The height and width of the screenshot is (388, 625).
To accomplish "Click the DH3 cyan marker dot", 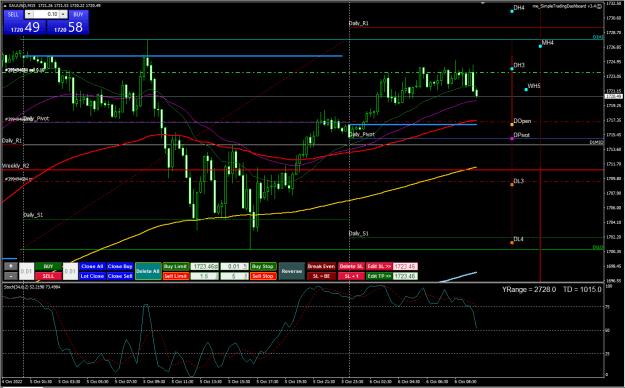I will click(512, 69).
